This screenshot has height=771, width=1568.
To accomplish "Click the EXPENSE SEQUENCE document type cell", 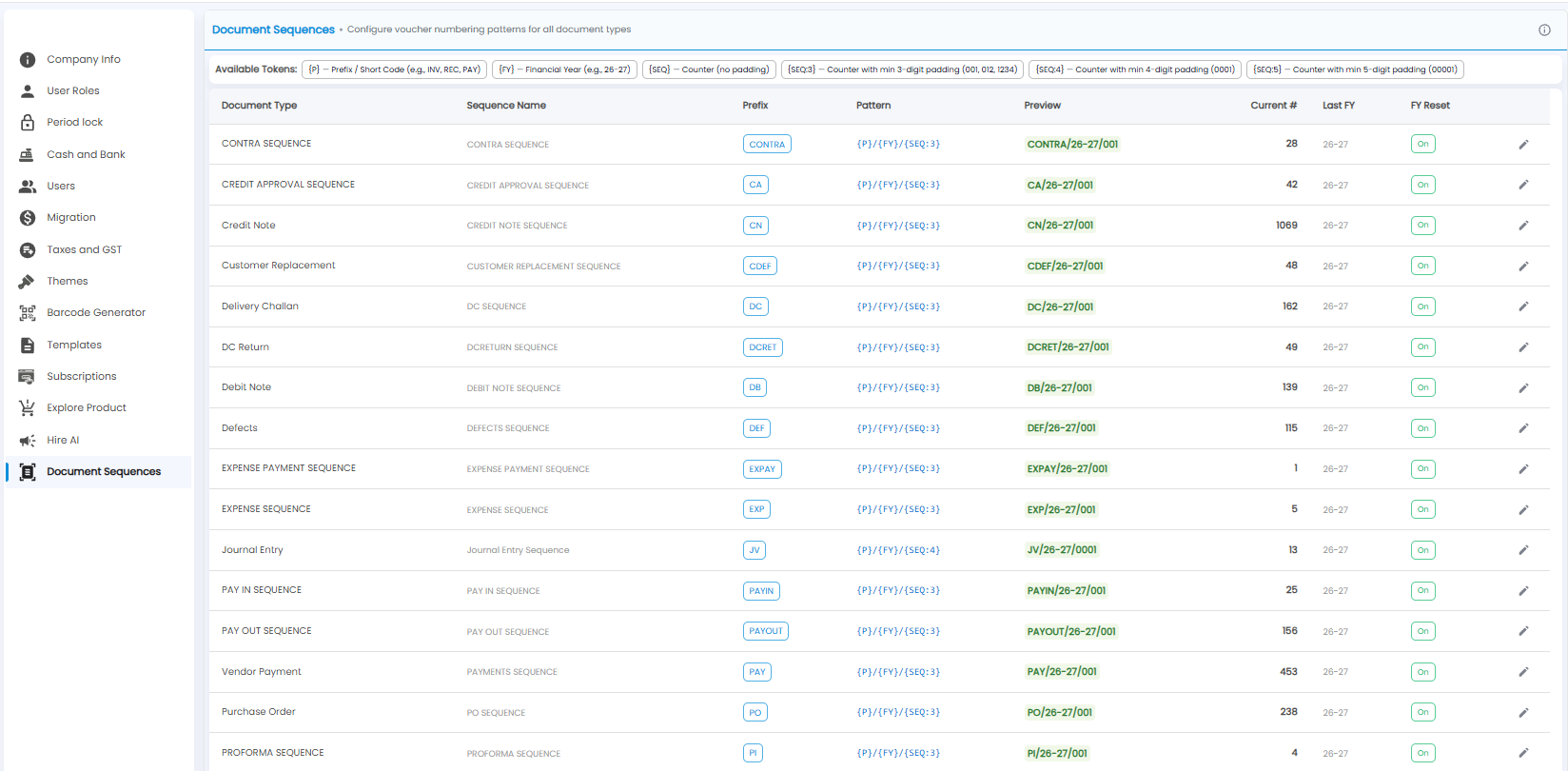I will point(266,509).
